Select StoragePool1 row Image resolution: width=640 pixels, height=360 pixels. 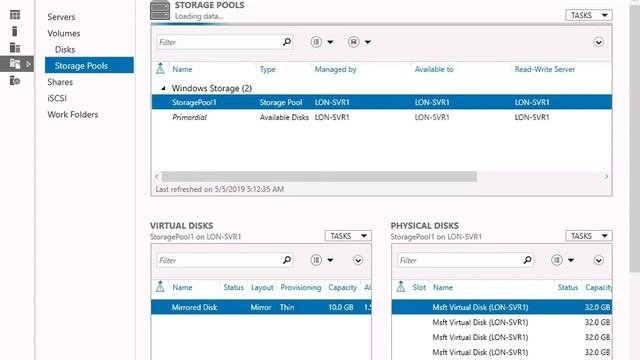[382, 102]
